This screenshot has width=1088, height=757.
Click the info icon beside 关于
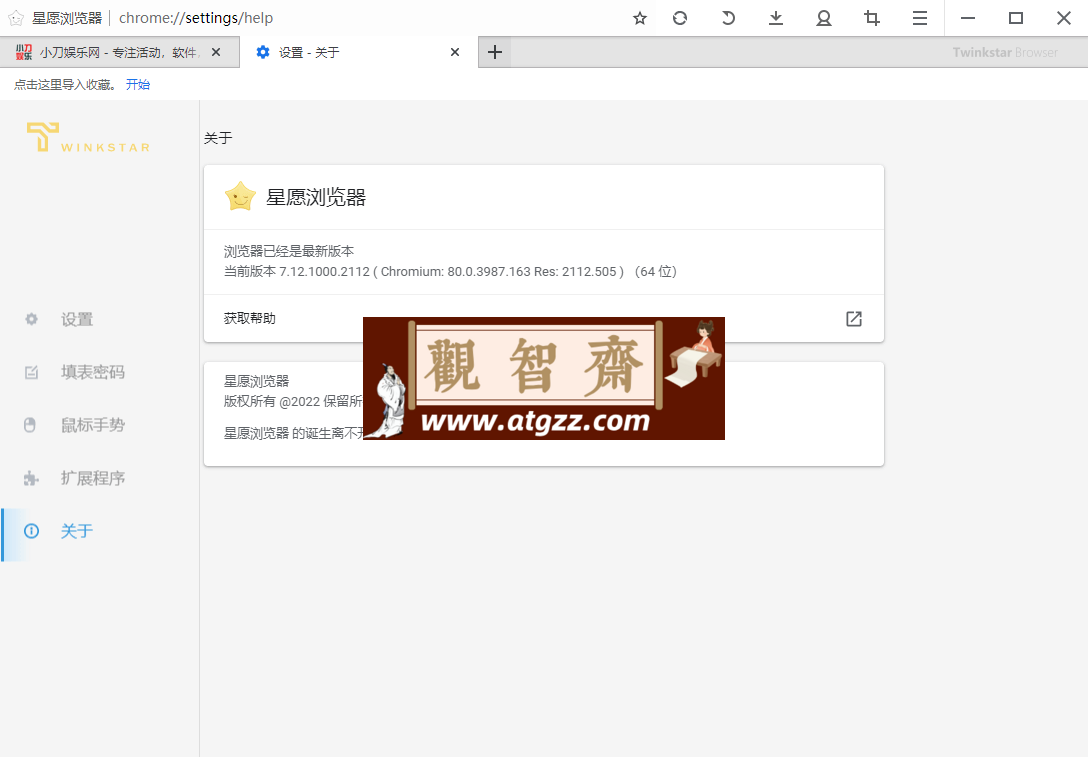coord(31,531)
